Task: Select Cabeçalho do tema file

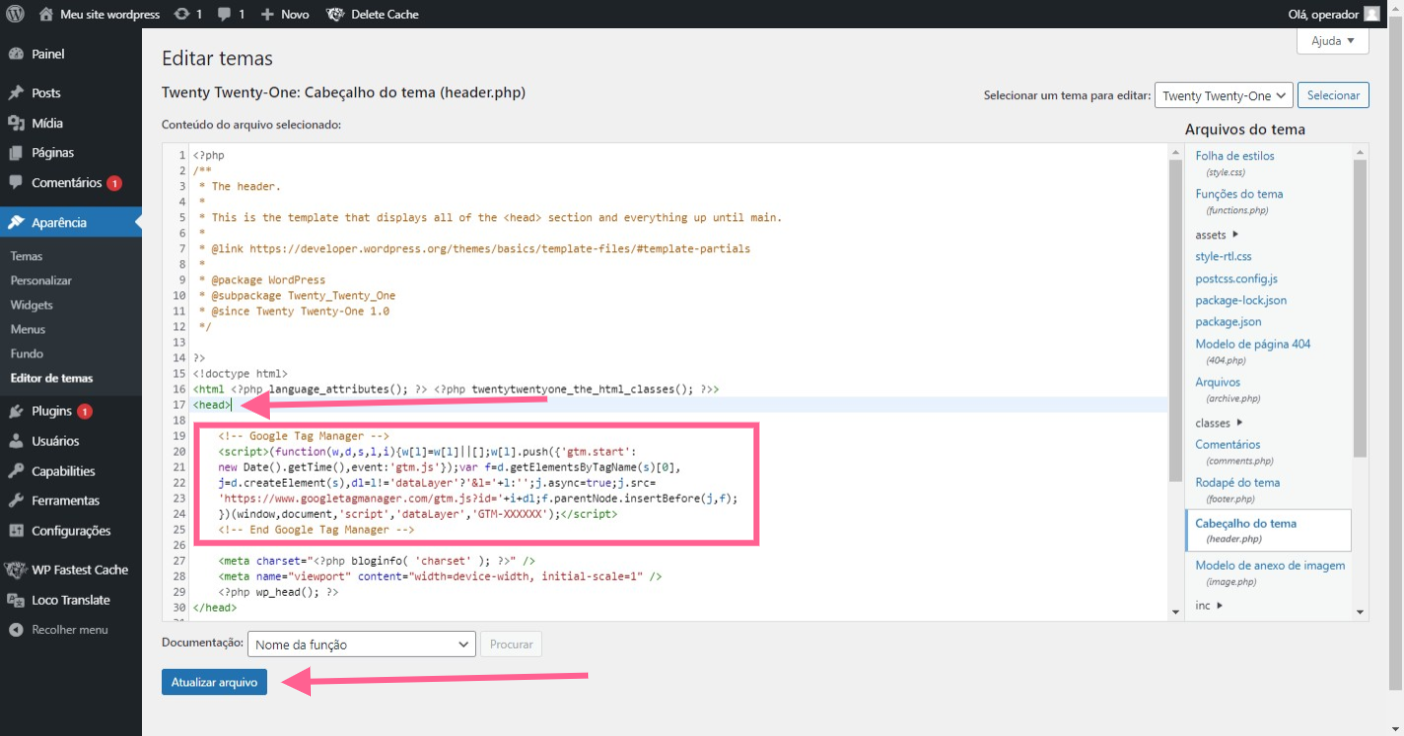Action: tap(1268, 530)
